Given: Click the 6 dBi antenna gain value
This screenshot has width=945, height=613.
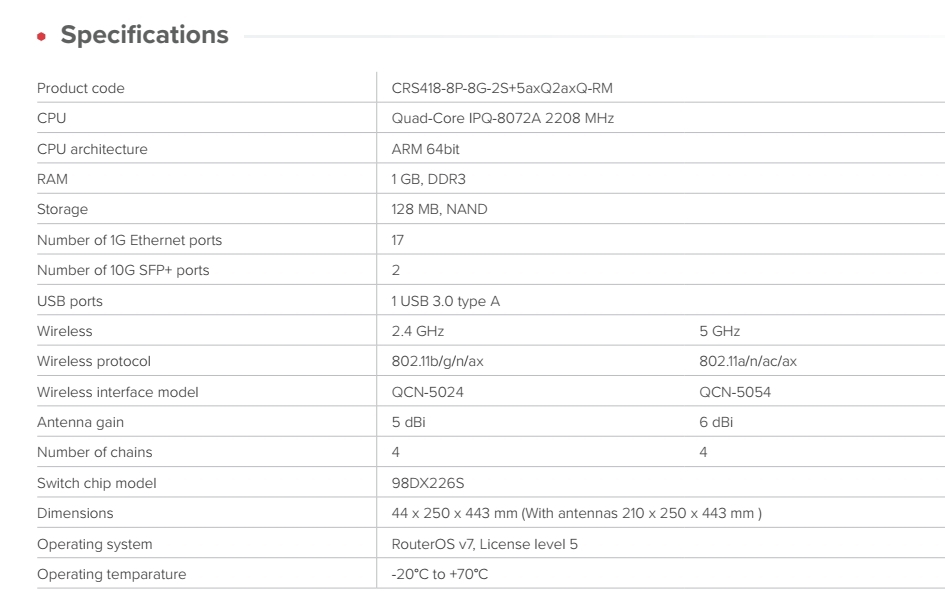Looking at the screenshot, I should (715, 422).
